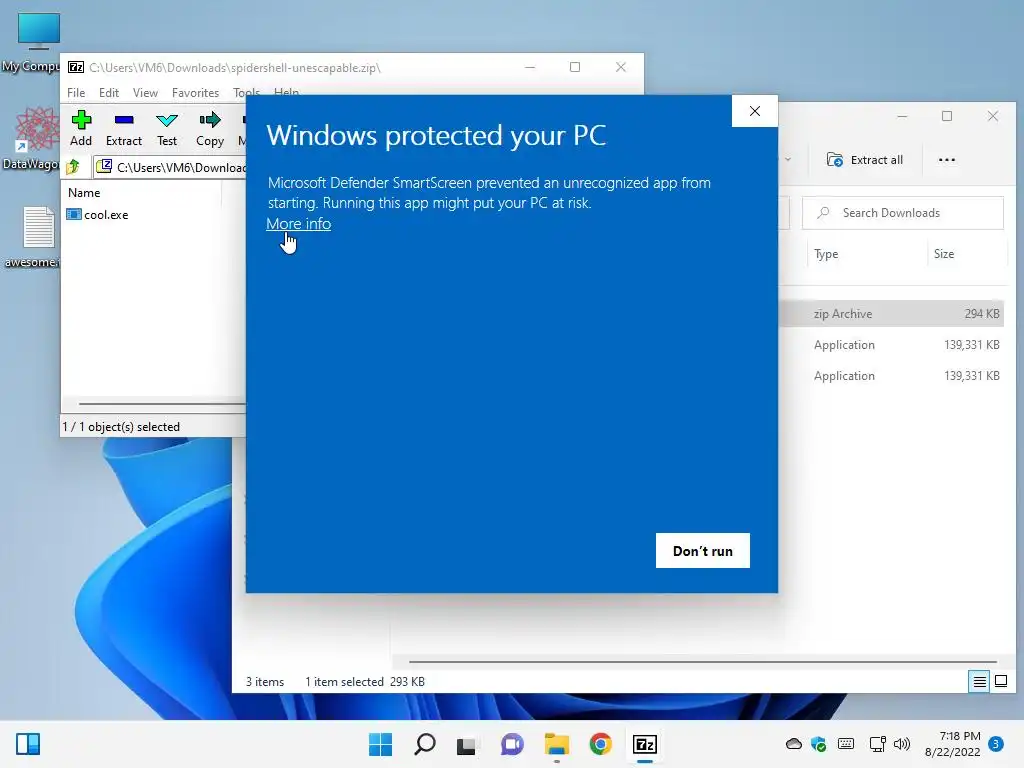Switch to details view in File Explorer
The image size is (1024, 768).
(980, 682)
